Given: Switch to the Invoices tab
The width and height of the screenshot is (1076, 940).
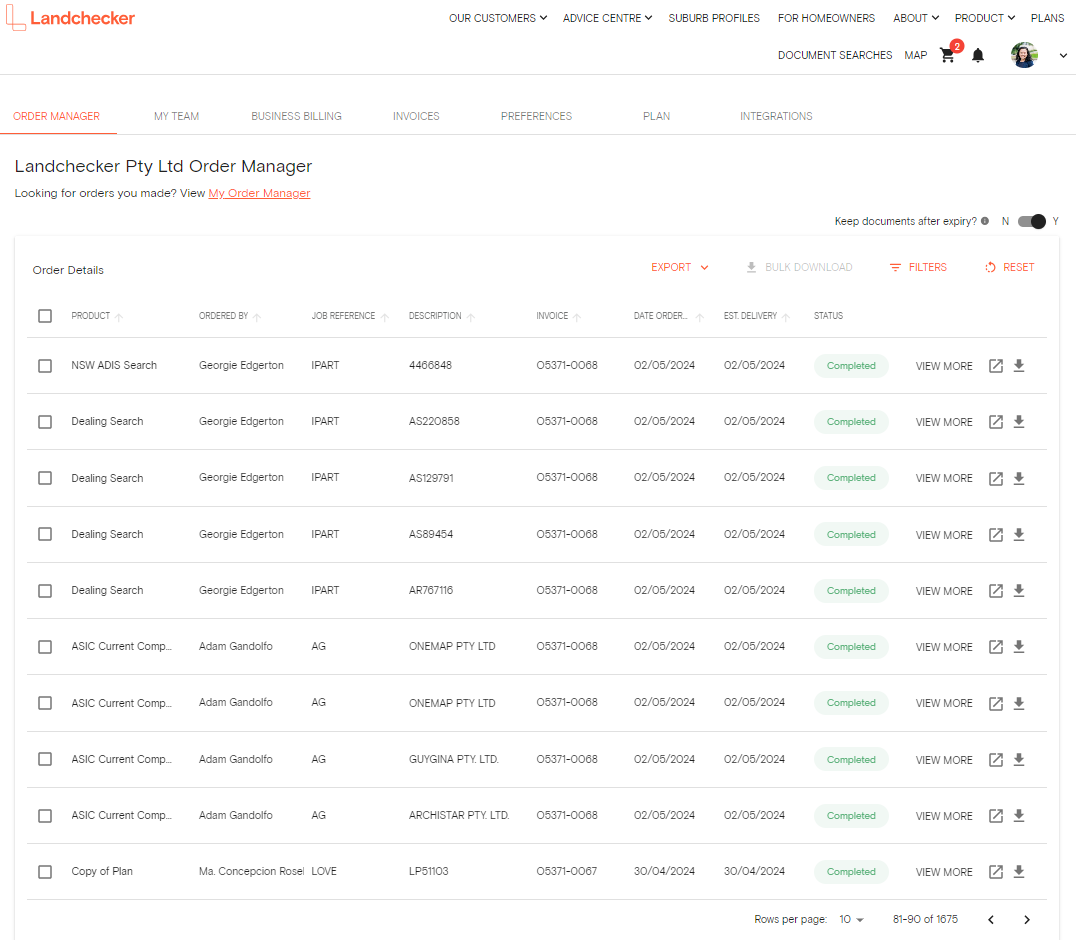Looking at the screenshot, I should [x=416, y=116].
